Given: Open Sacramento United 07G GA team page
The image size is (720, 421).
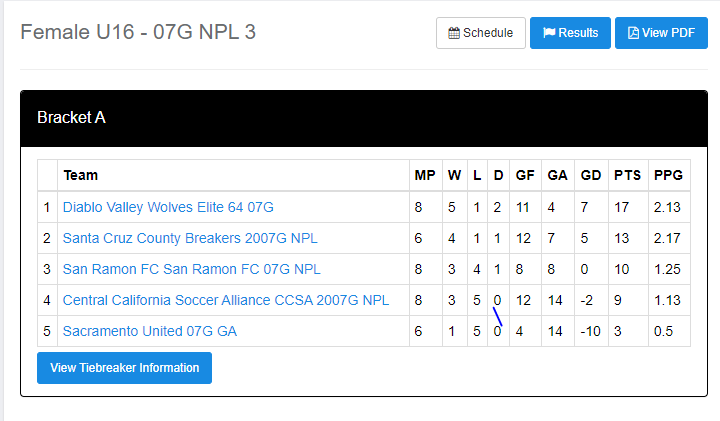Looking at the screenshot, I should (150, 332).
